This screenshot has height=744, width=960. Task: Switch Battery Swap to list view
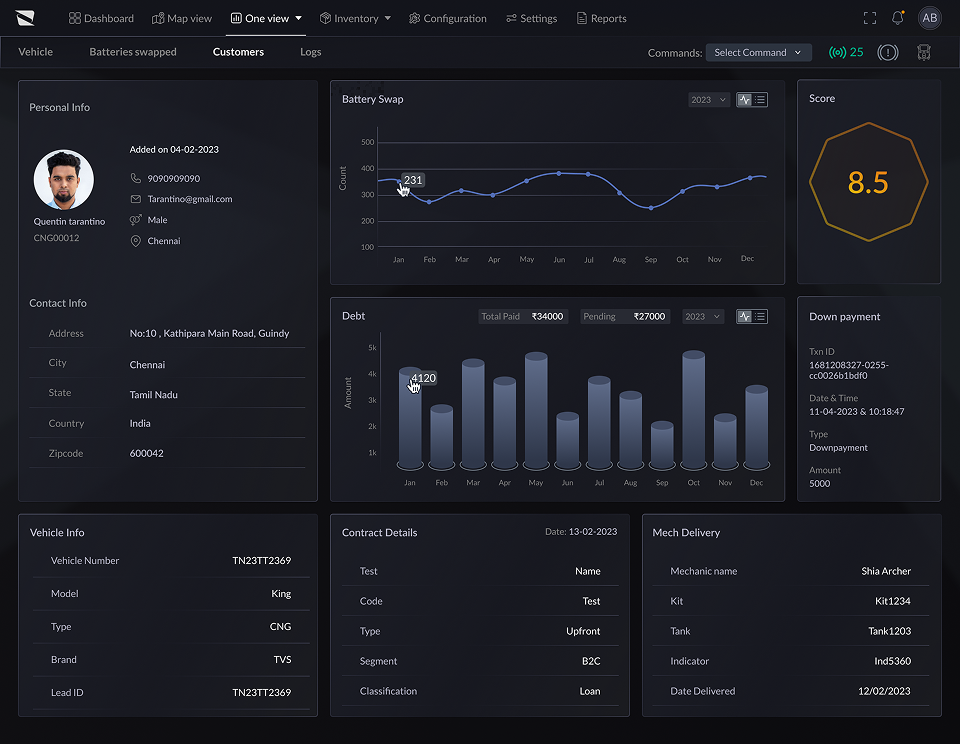point(760,100)
